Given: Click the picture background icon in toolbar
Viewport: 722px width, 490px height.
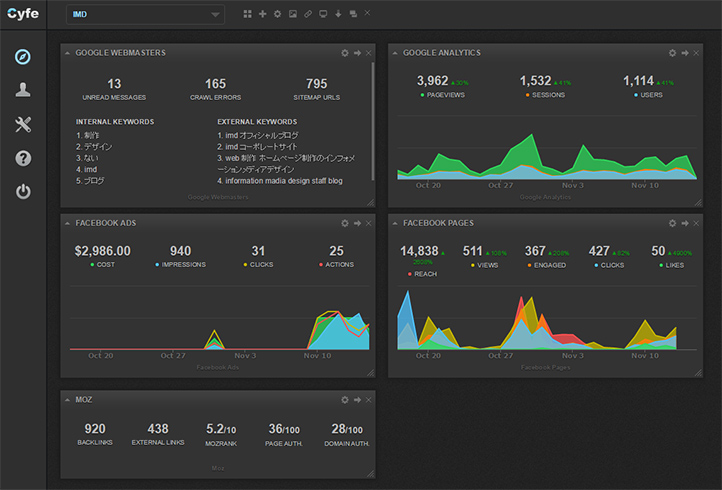Looking at the screenshot, I should (x=293, y=14).
